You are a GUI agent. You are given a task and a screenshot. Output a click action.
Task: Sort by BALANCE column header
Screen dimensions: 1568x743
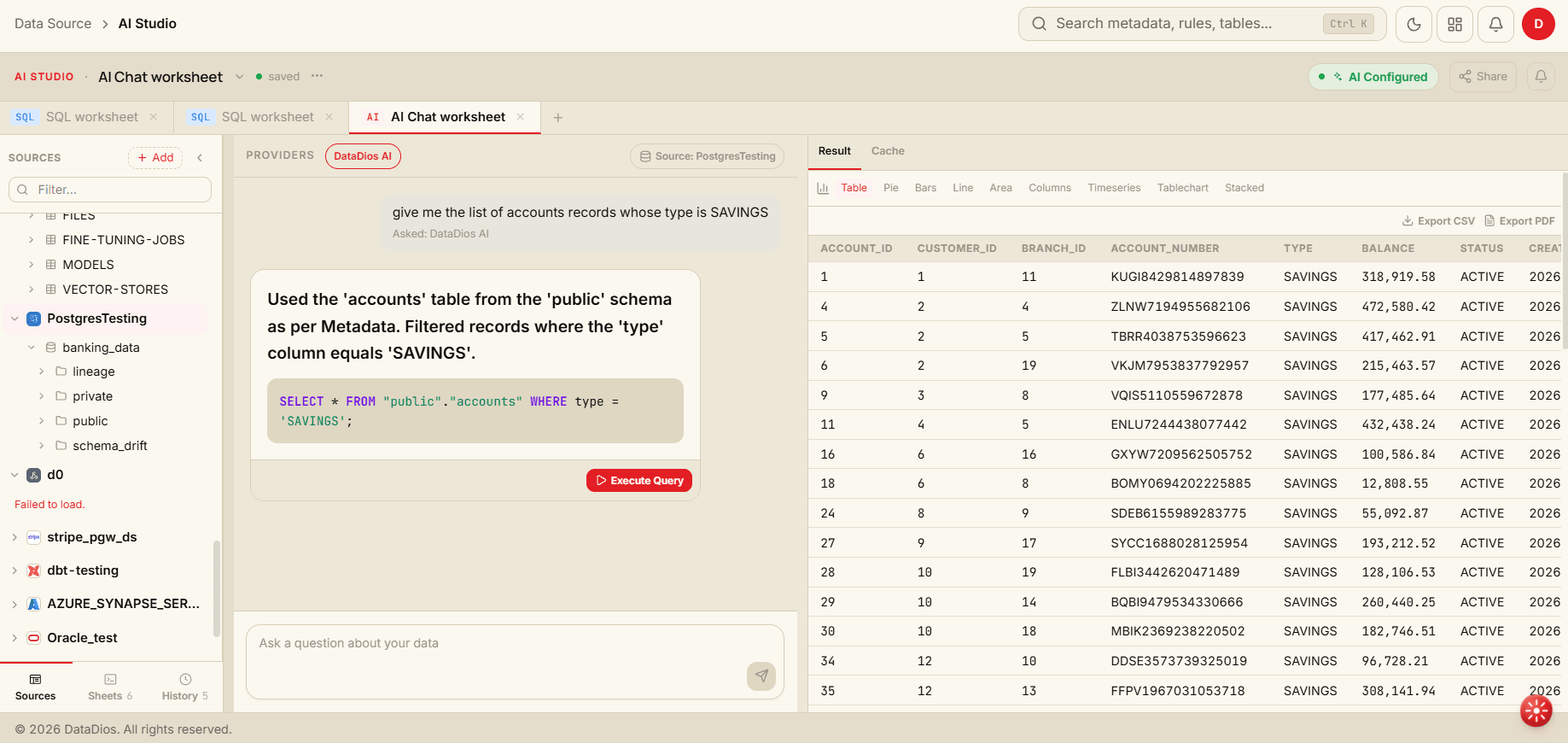[1388, 249]
